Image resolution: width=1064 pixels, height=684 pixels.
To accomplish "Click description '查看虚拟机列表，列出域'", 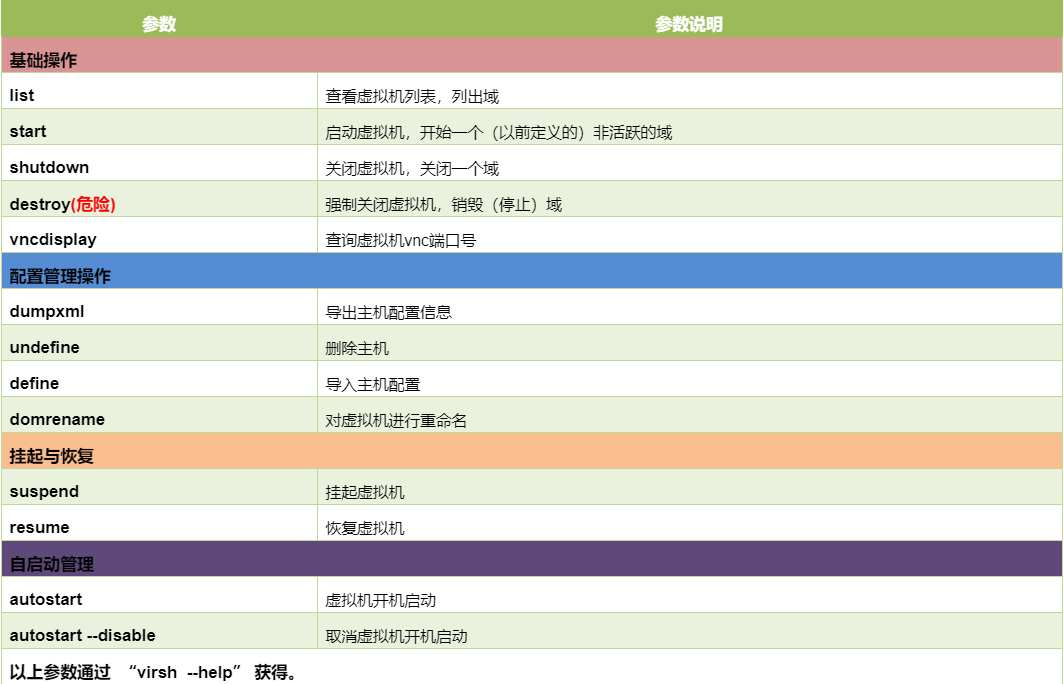I will (x=412, y=96).
